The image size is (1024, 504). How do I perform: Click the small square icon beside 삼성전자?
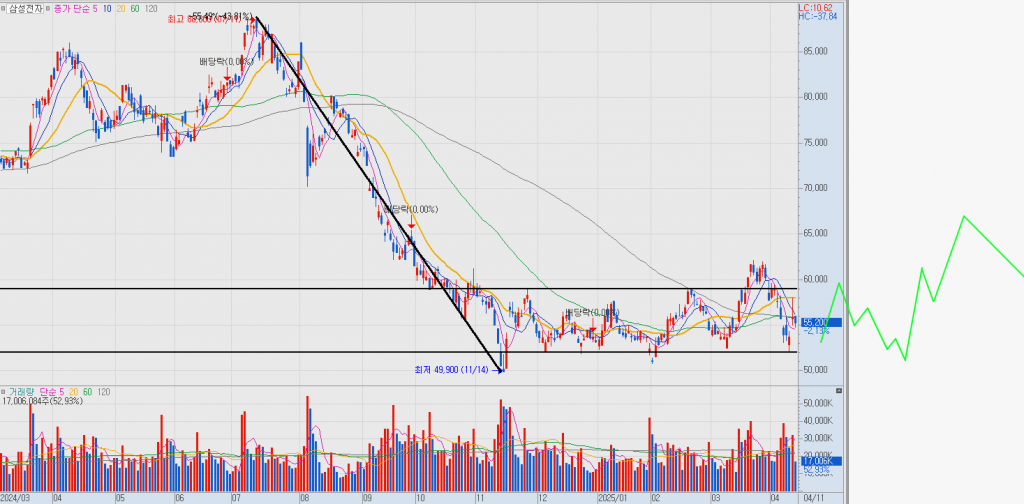click(5, 8)
